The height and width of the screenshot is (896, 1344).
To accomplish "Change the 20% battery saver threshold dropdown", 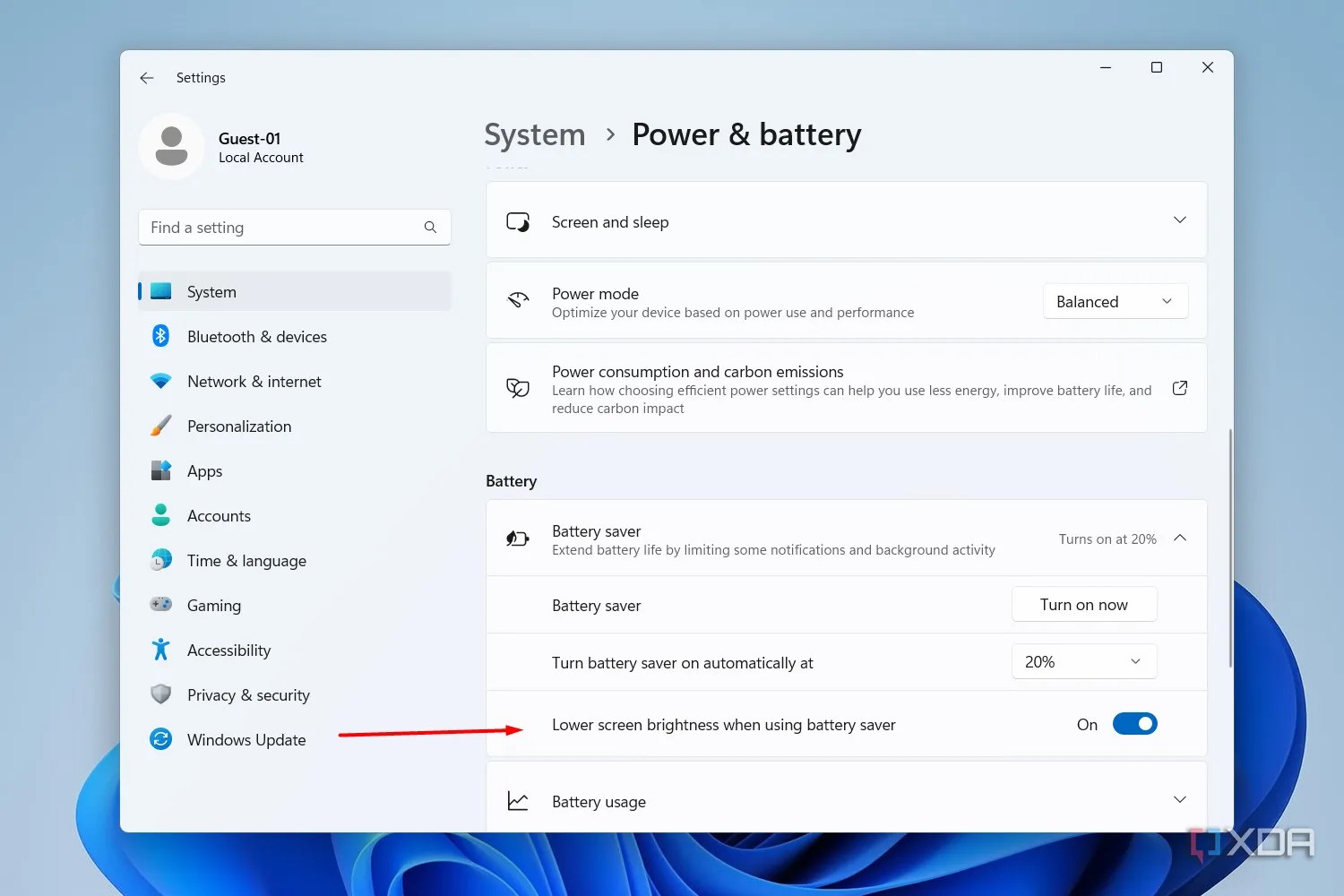I will click(1083, 661).
